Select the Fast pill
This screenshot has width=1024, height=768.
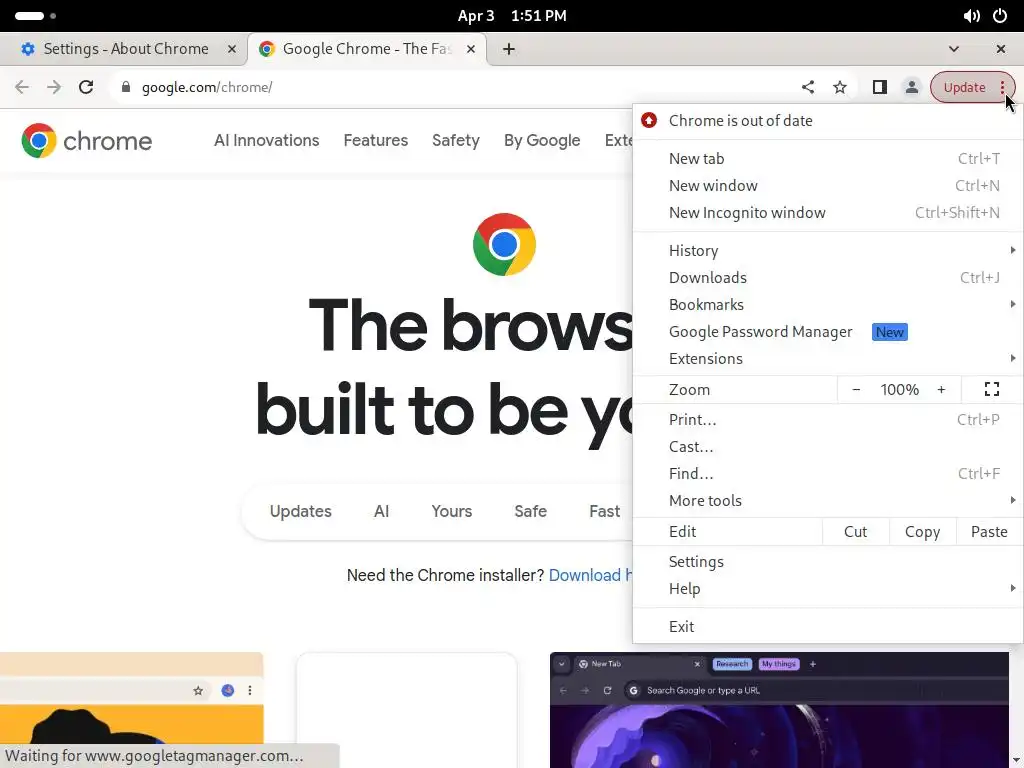coord(604,511)
